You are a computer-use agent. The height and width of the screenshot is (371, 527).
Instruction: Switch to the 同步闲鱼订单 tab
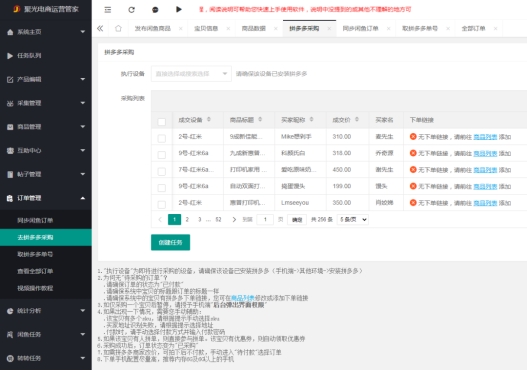pos(360,29)
